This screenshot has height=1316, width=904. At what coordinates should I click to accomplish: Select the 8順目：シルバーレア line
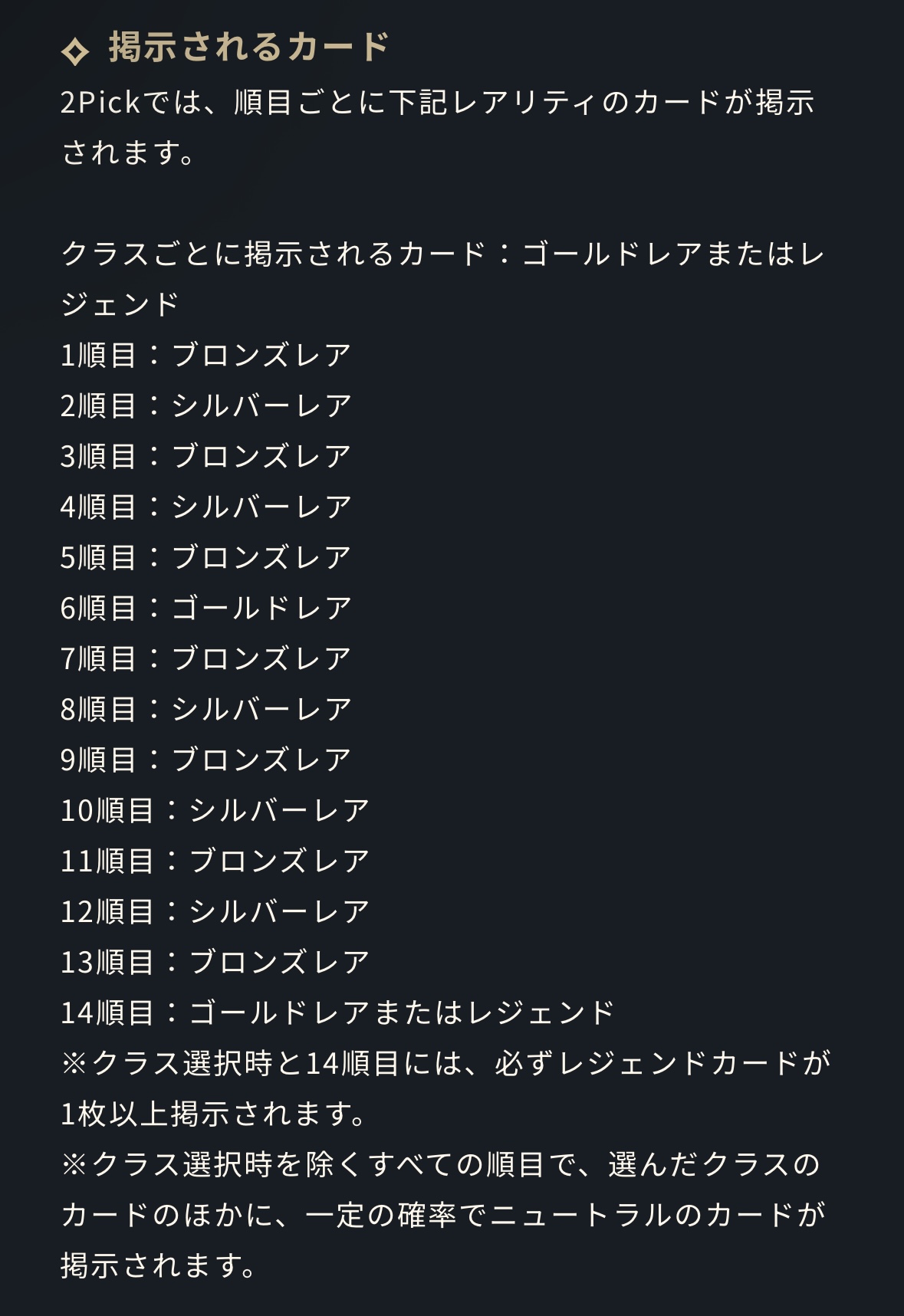pos(205,709)
